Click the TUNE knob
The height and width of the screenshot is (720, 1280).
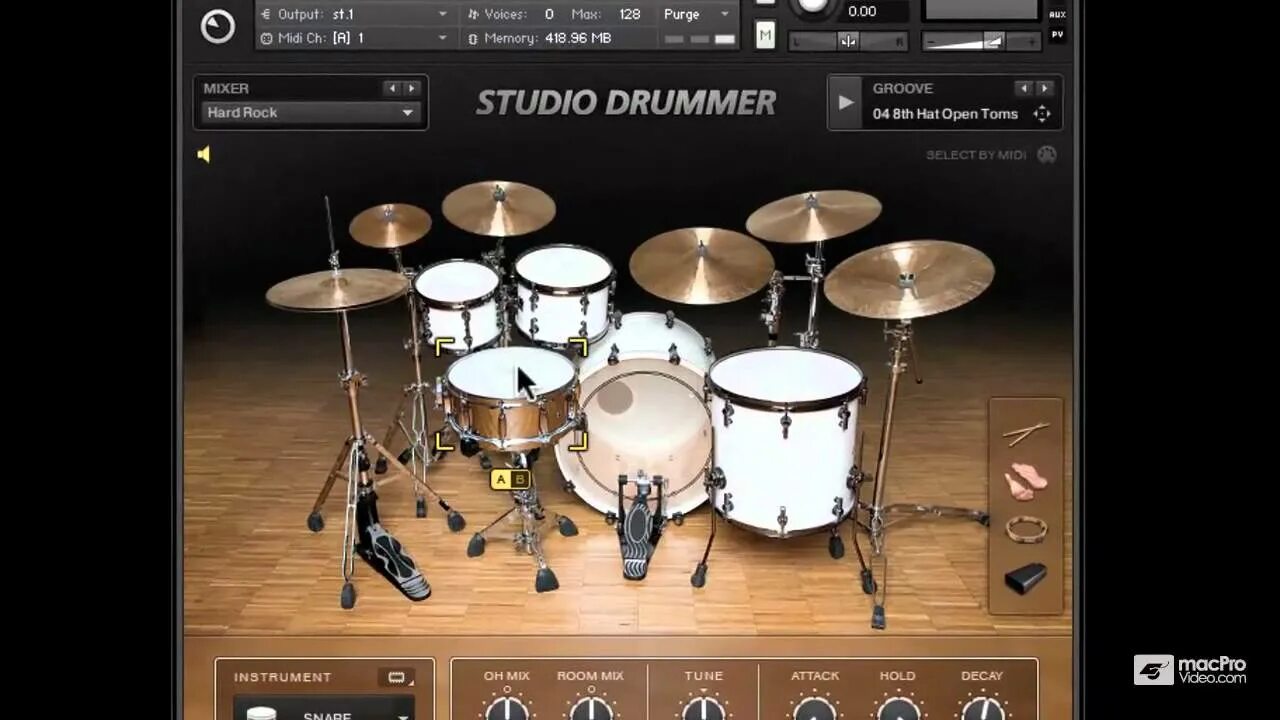pyautogui.click(x=703, y=708)
